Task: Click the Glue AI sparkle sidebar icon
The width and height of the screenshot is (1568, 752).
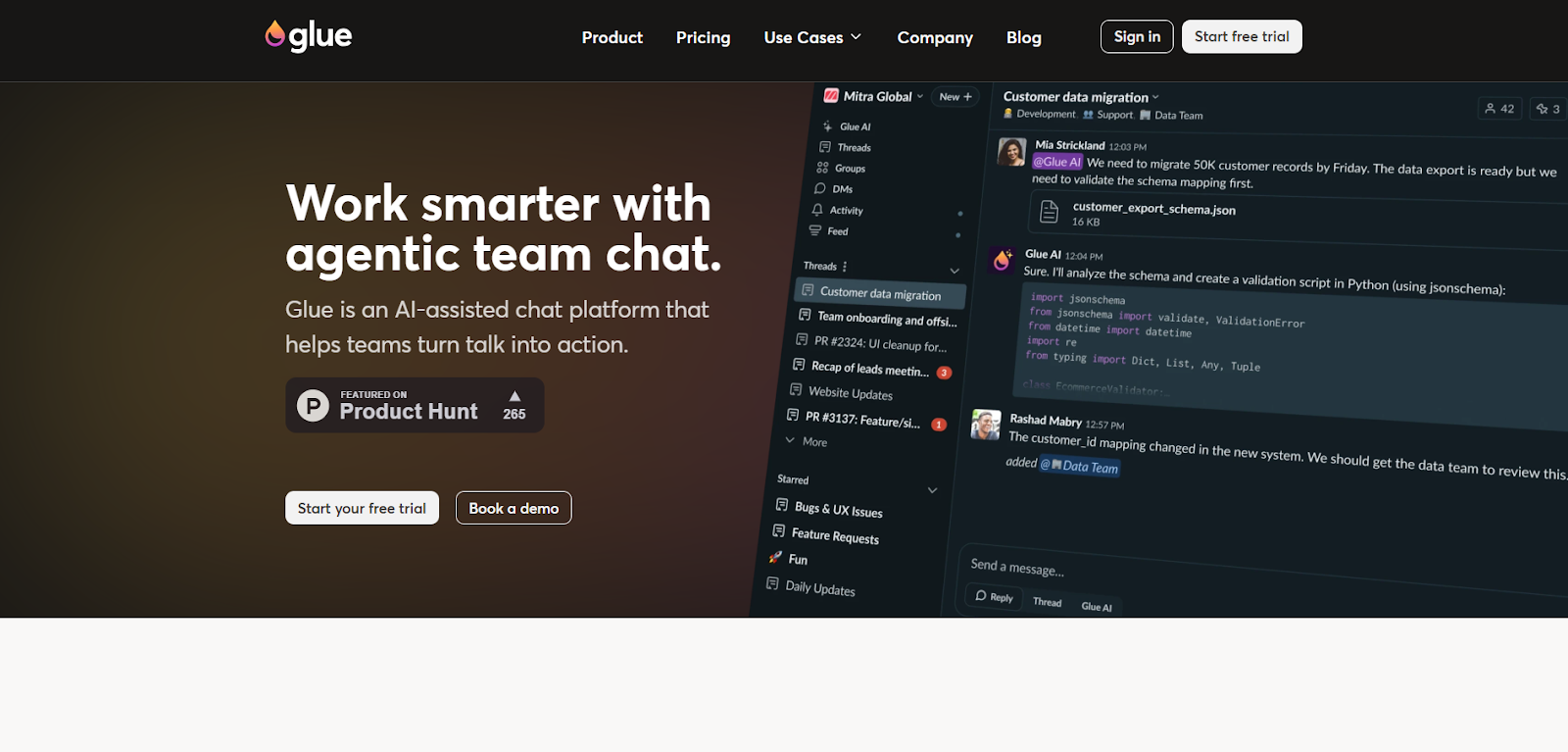Action: 828,126
